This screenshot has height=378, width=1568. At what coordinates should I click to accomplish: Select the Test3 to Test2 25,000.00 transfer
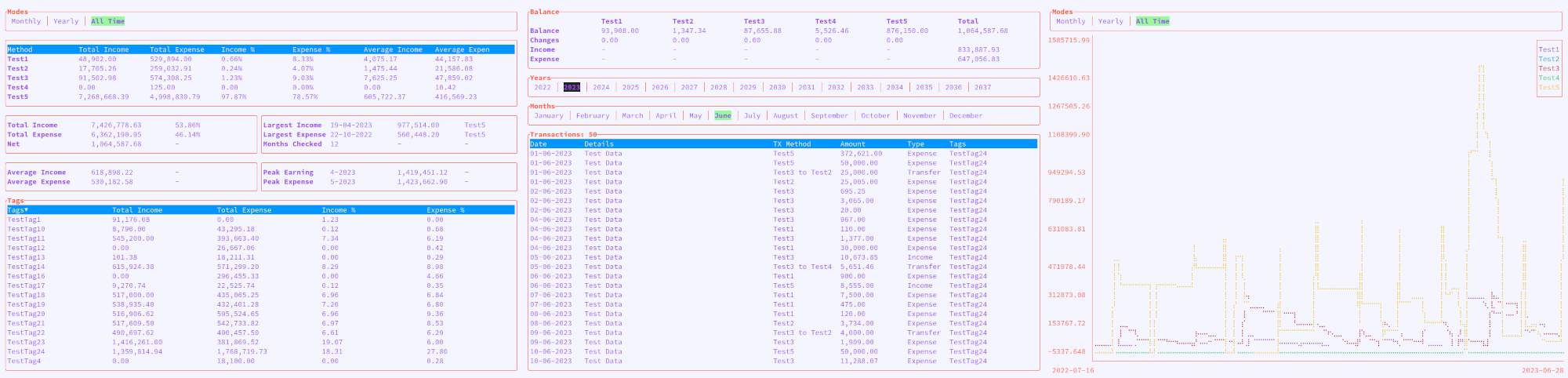click(x=782, y=173)
